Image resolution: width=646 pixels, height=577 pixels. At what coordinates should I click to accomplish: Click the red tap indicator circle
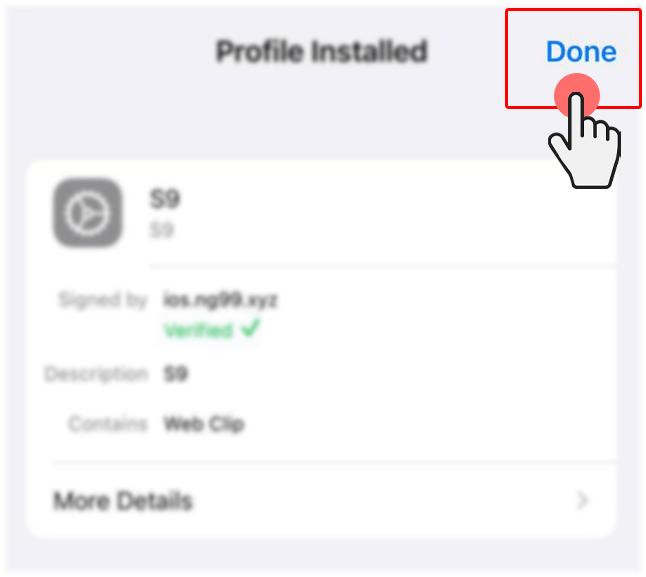point(576,96)
